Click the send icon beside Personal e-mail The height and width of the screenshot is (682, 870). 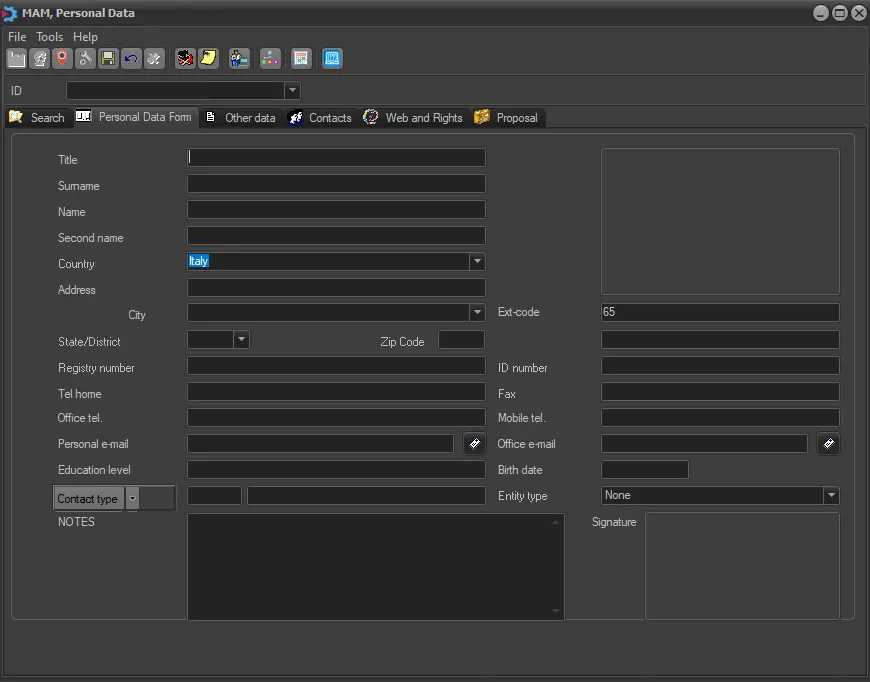[475, 444]
